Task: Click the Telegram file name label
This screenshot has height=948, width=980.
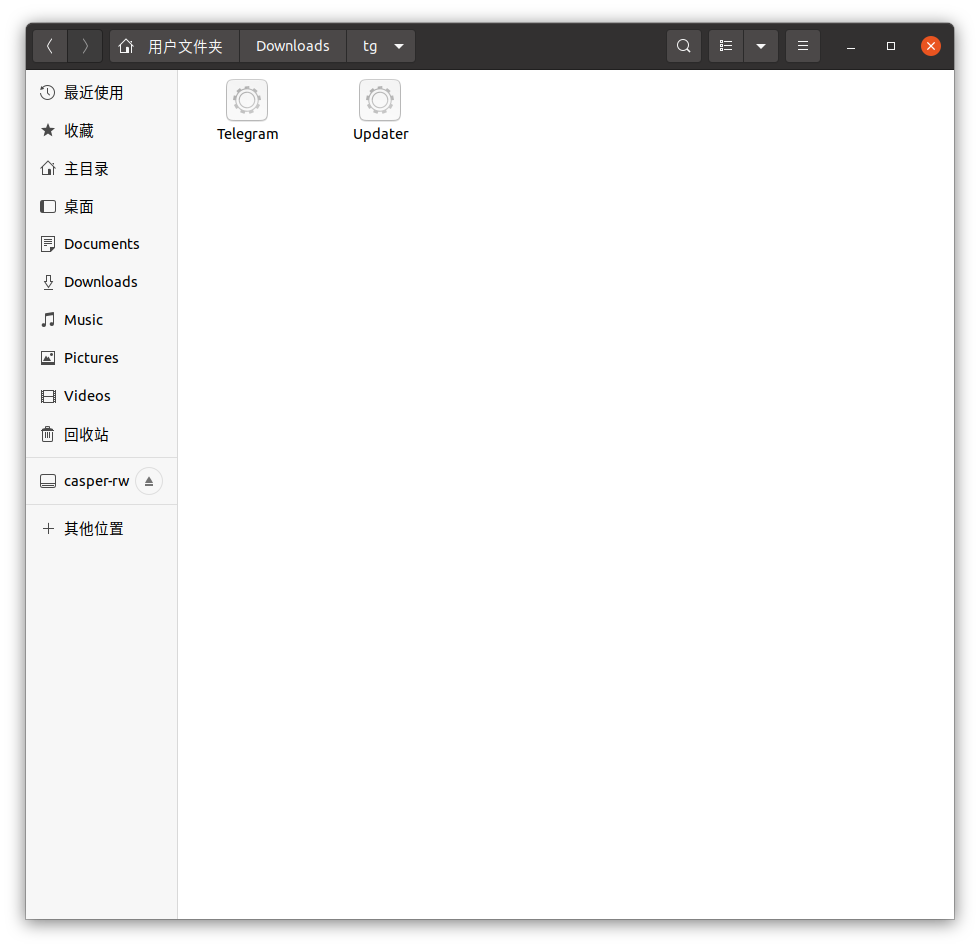Action: point(248,134)
